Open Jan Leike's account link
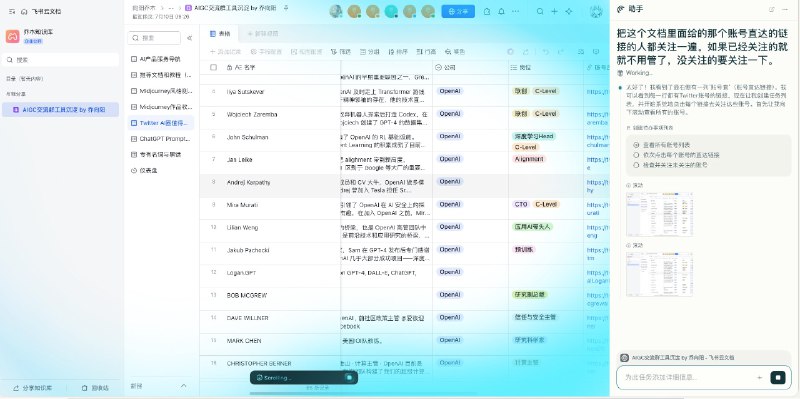The height and width of the screenshot is (399, 800). [x=597, y=163]
